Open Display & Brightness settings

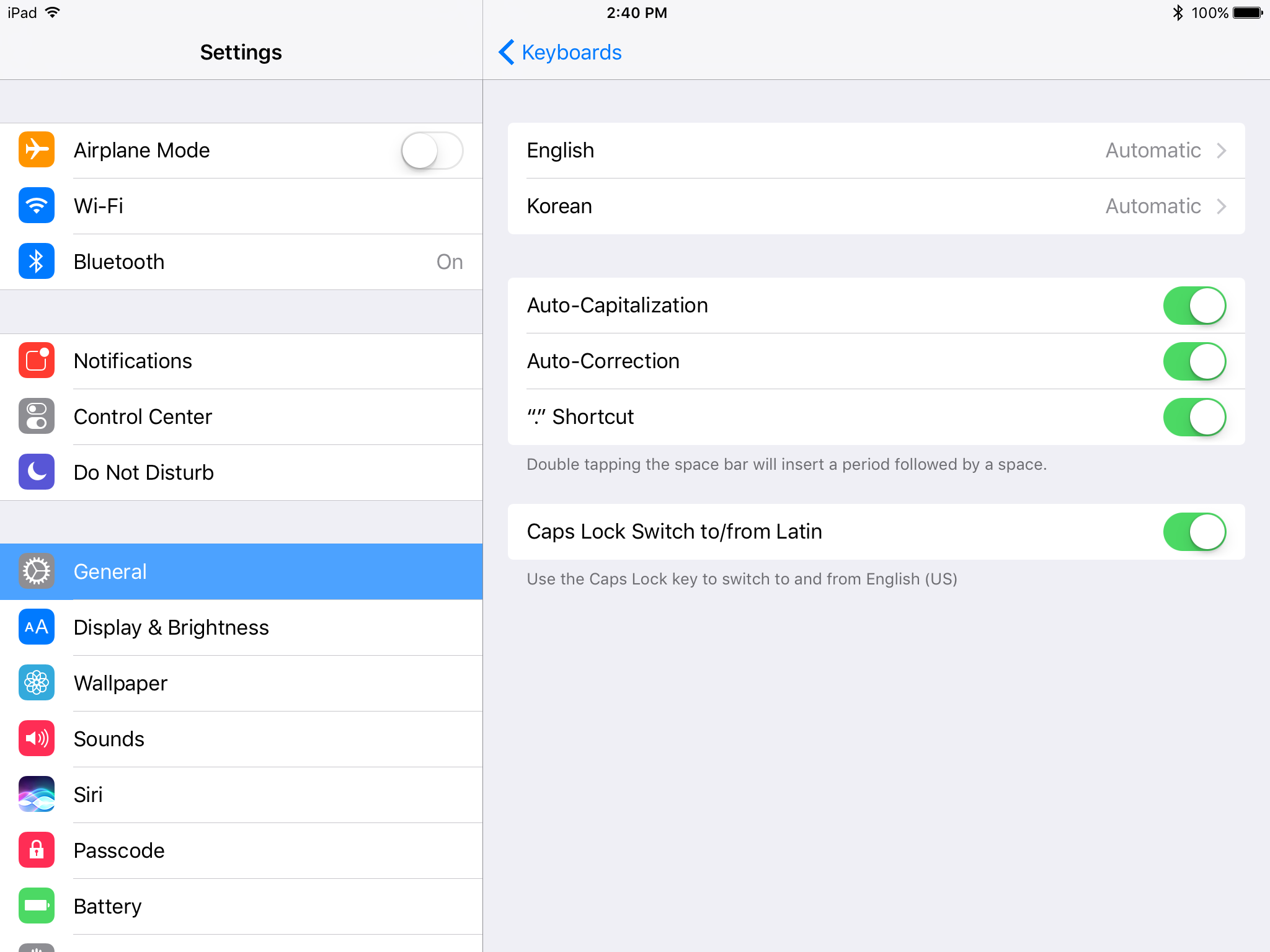pyautogui.click(x=171, y=627)
